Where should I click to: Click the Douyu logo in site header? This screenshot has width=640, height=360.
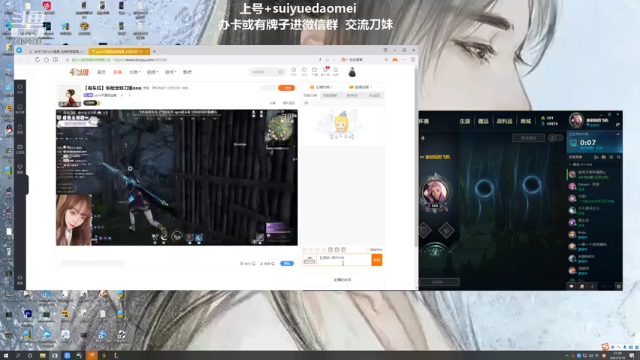coord(79,72)
